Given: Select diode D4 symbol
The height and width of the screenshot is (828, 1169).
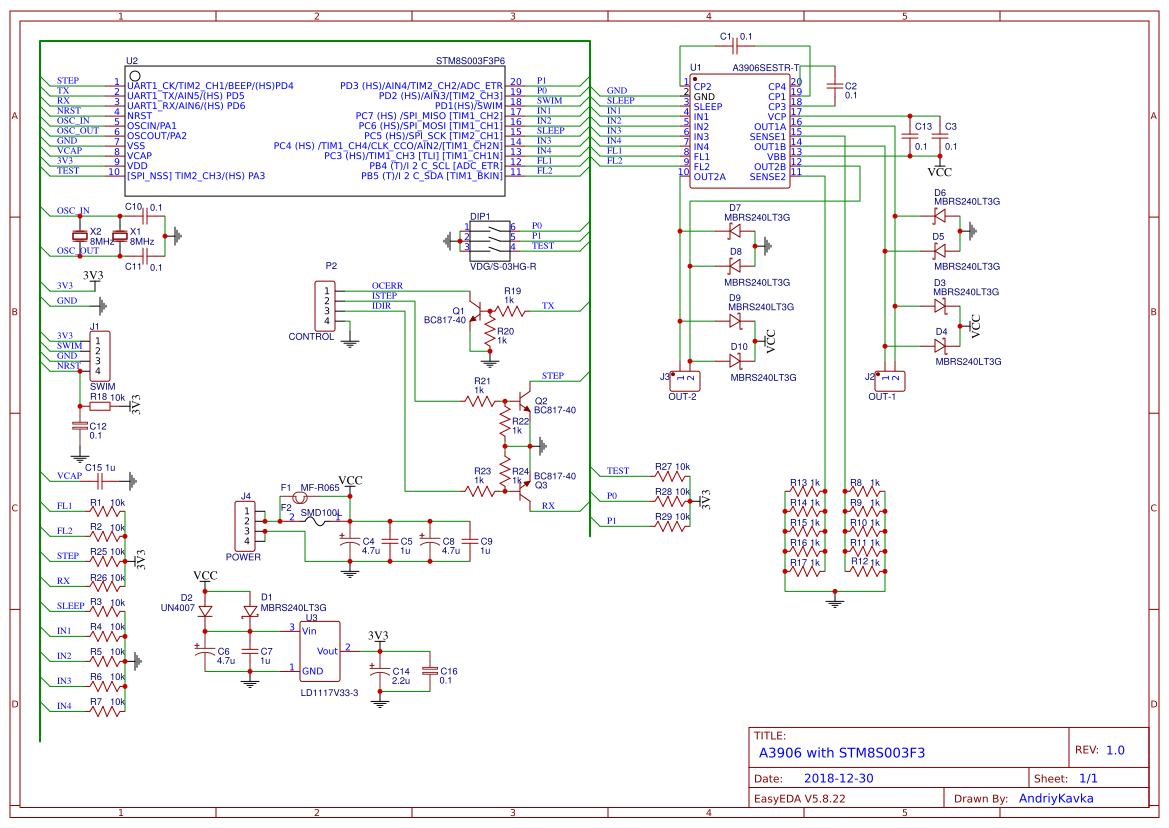Looking at the screenshot, I should [940, 346].
